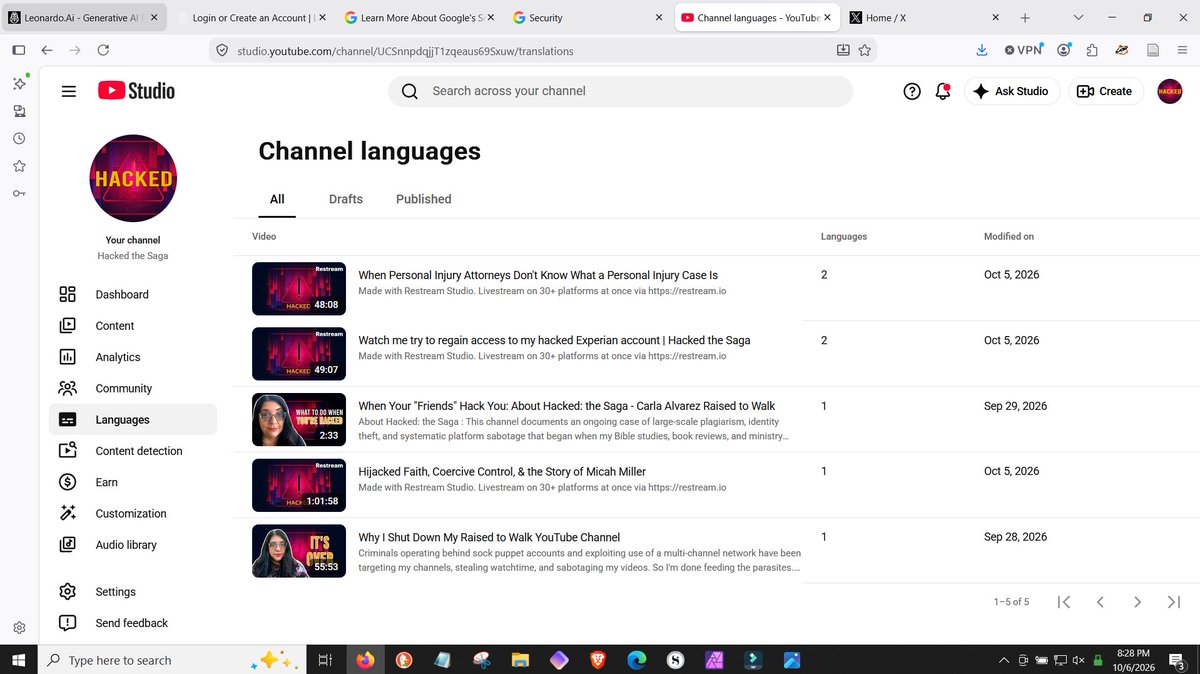
Task: Switch to the Published tab
Action: [x=424, y=199]
